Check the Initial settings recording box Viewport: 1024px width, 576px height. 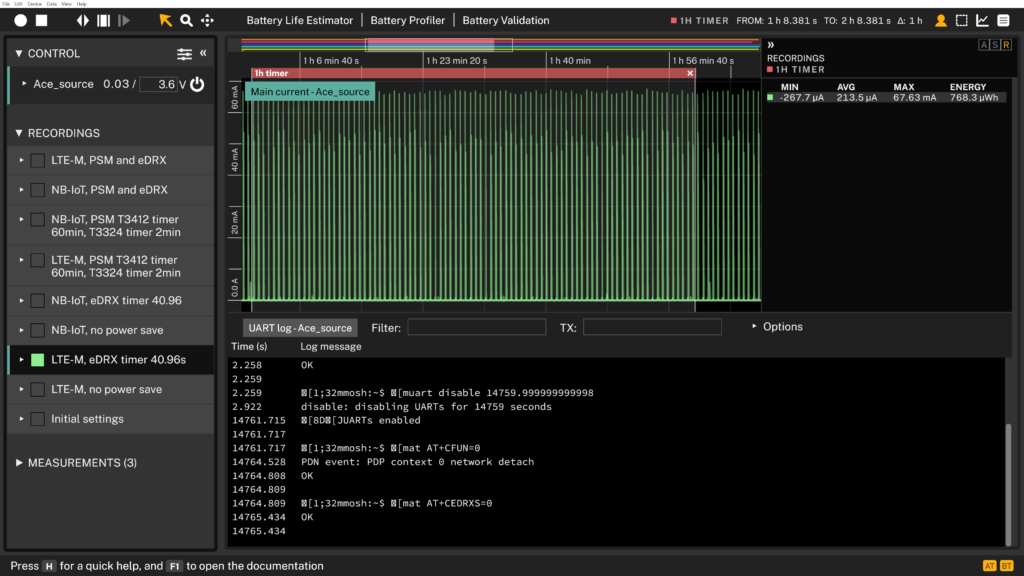[x=37, y=419]
